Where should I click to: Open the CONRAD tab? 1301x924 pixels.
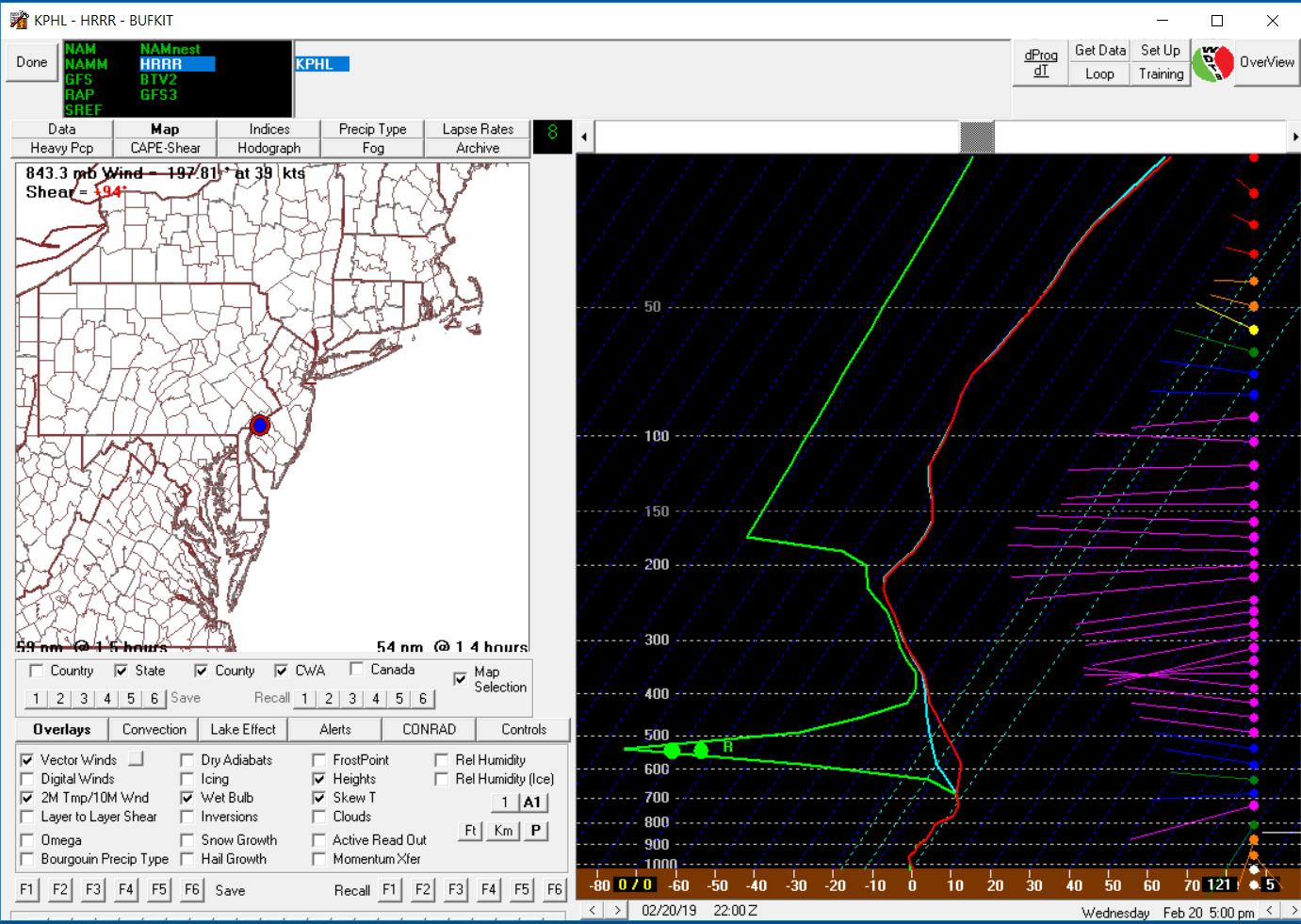point(430,729)
